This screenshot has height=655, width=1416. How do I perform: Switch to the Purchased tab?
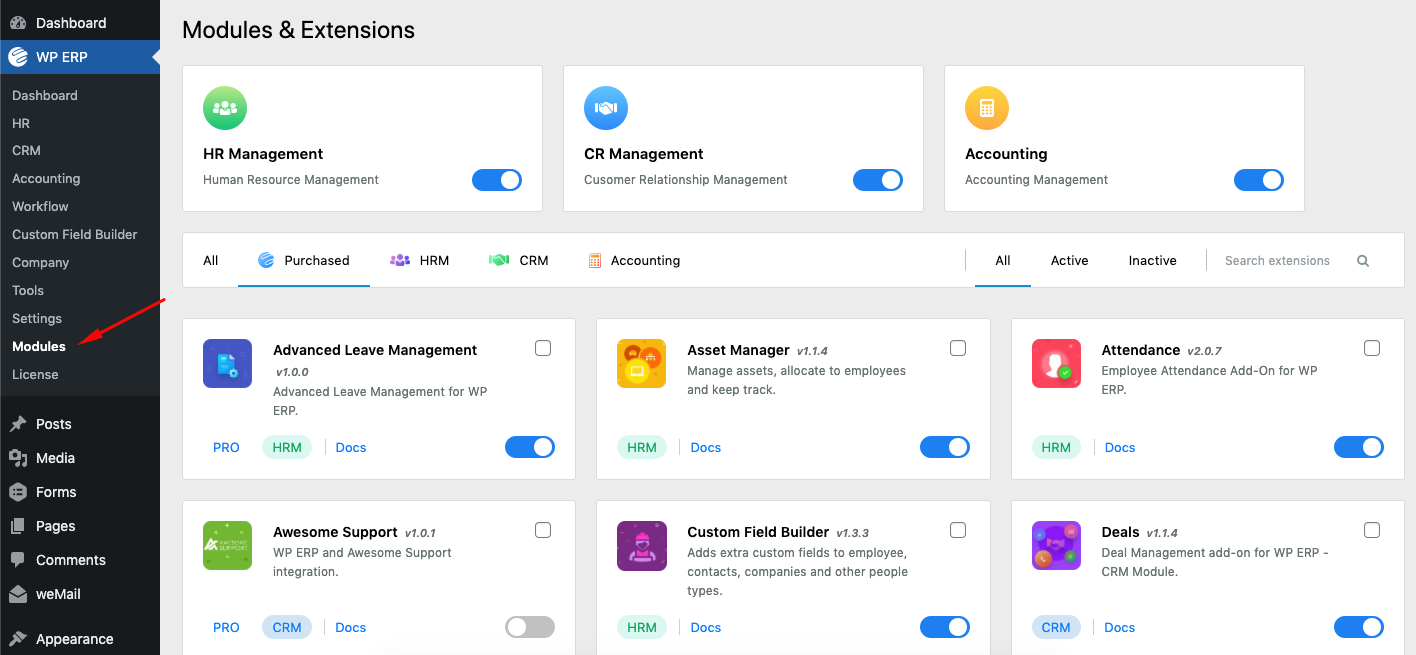[304, 261]
